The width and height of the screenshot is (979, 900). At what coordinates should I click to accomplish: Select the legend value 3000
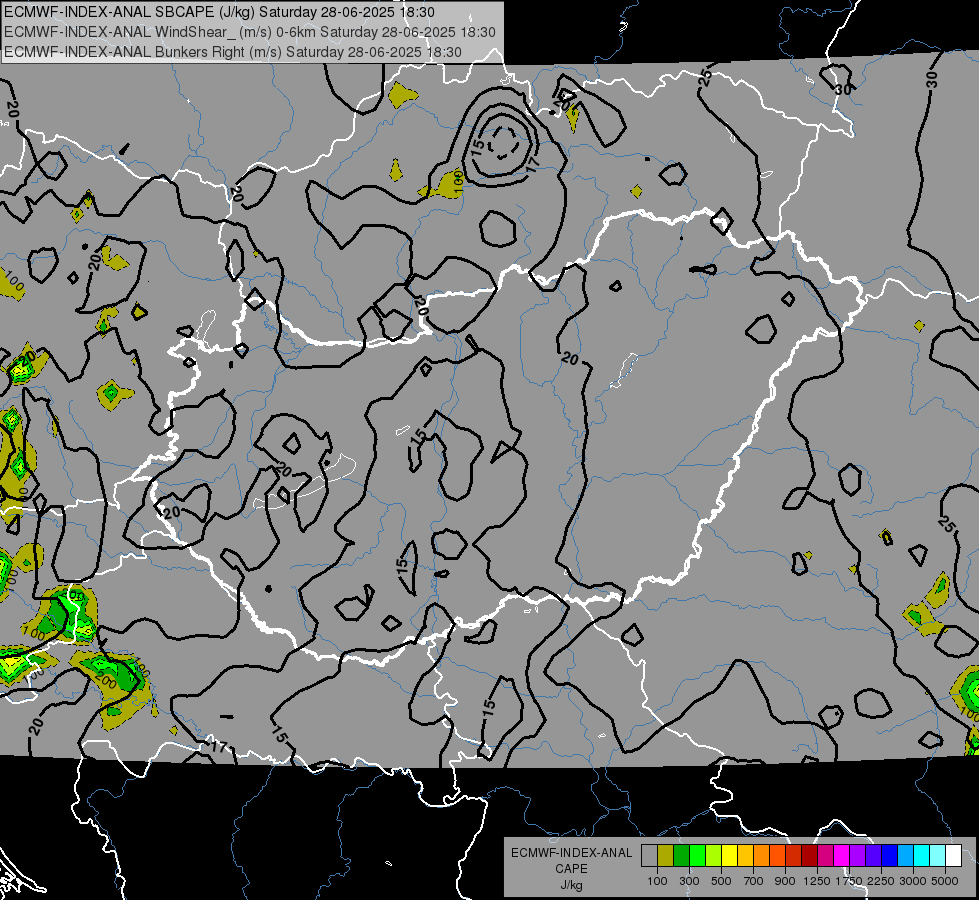tap(913, 881)
